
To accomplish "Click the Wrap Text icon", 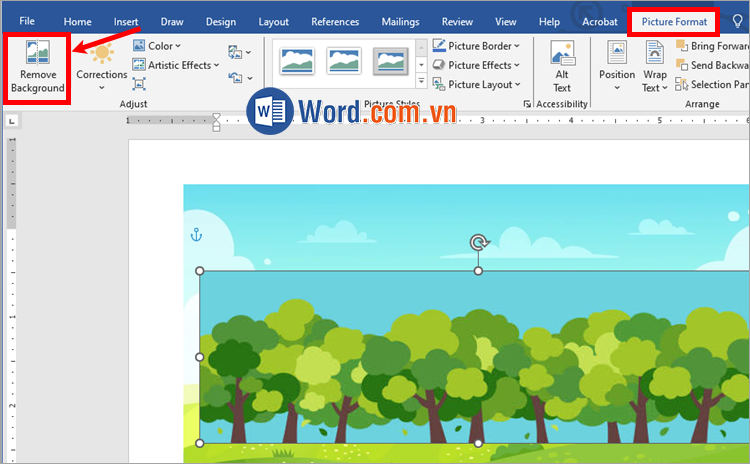I will click(655, 66).
